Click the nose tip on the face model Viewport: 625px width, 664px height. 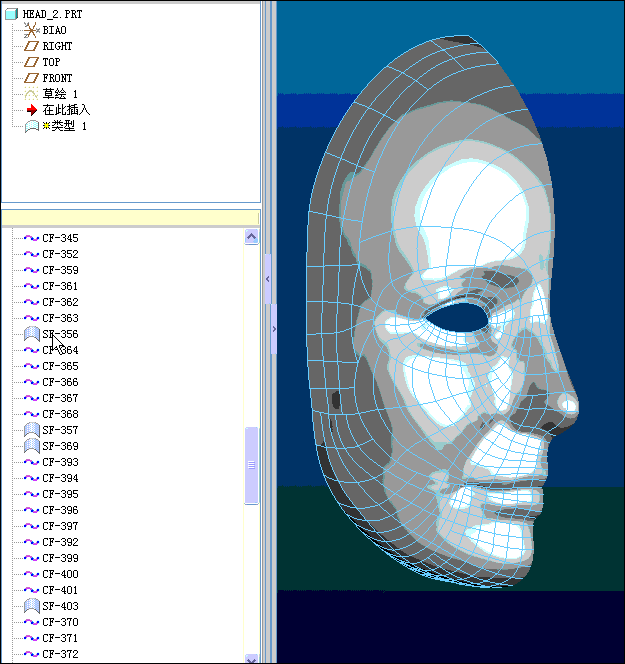click(x=570, y=406)
